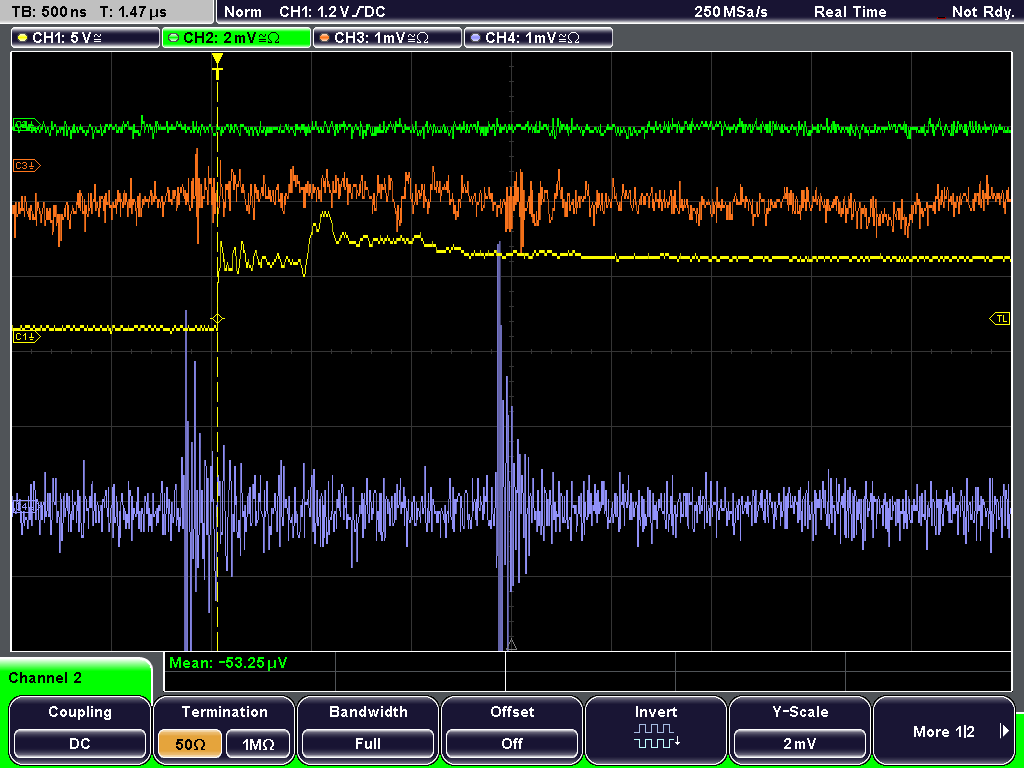Toggle the Invert waveform option
Image resolution: width=1024 pixels, height=768 pixels.
coord(656,728)
